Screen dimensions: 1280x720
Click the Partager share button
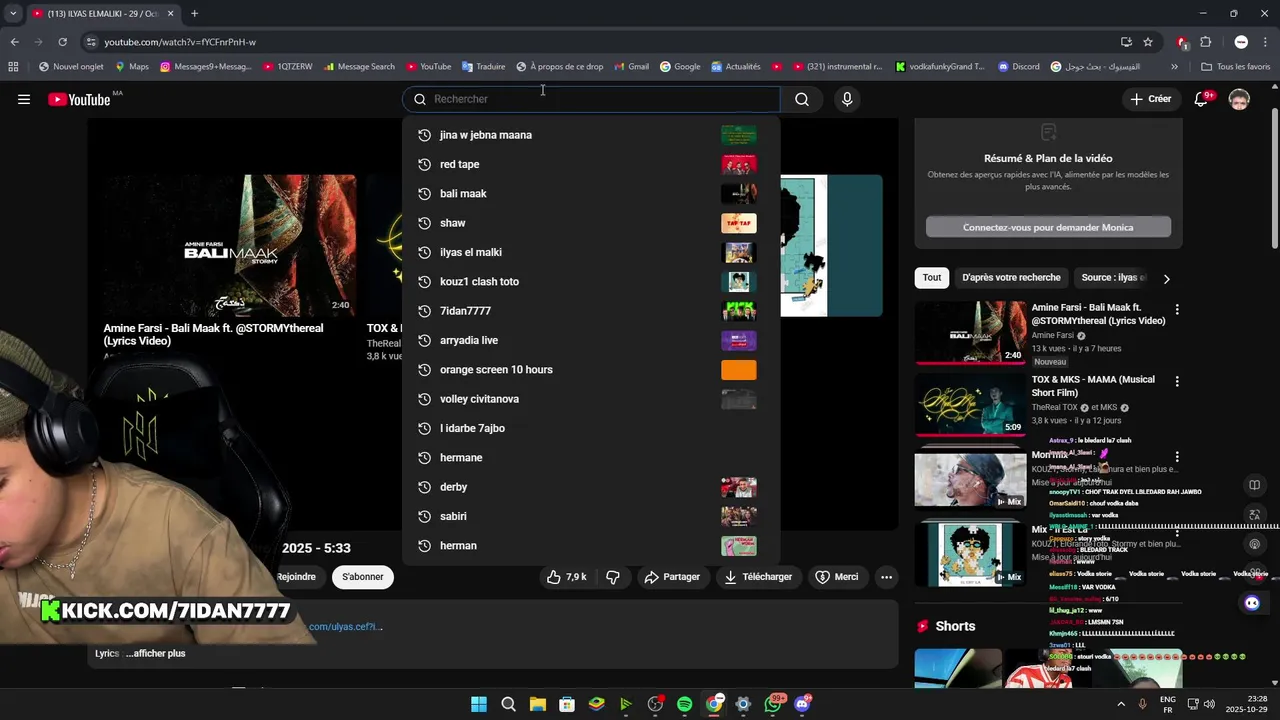pos(672,577)
